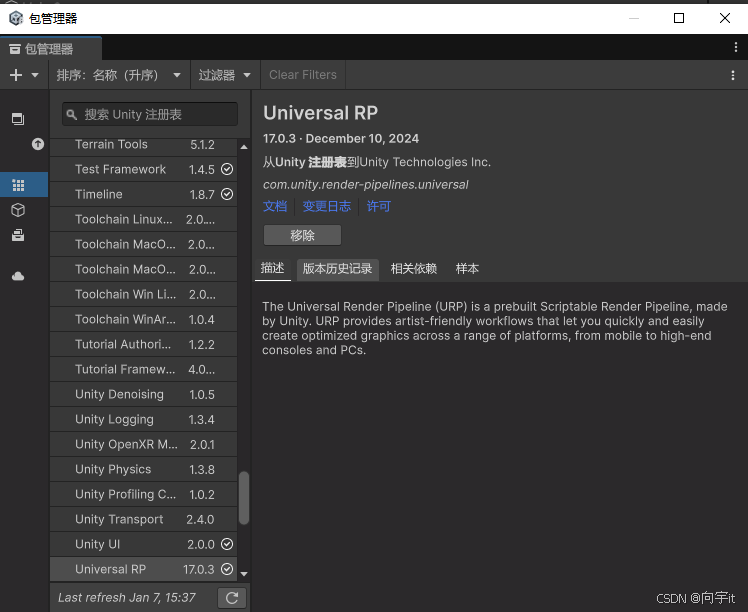This screenshot has width=748, height=612.
Task: Open the Built-in packages sidebar icon
Action: 18,235
